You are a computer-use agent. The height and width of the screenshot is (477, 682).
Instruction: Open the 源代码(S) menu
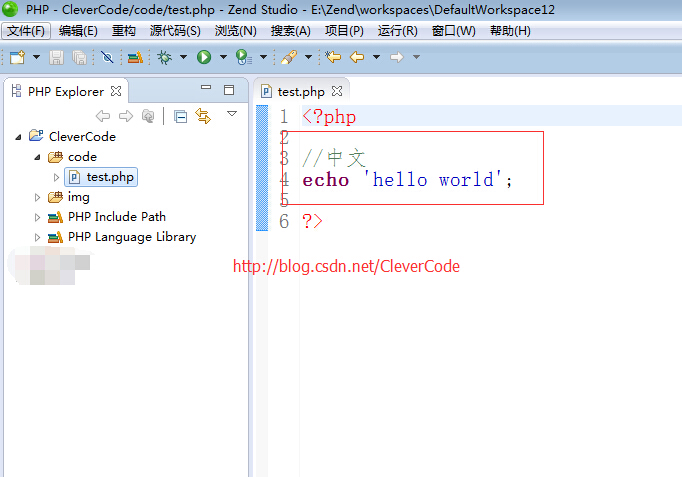pyautogui.click(x=175, y=31)
